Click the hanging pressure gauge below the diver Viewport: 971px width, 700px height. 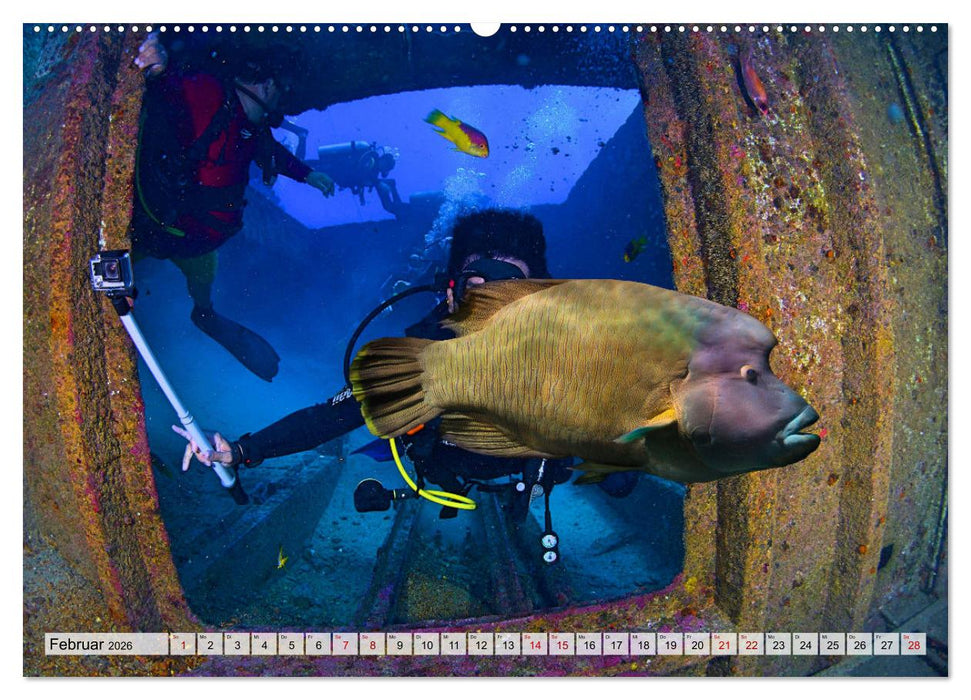tap(549, 545)
